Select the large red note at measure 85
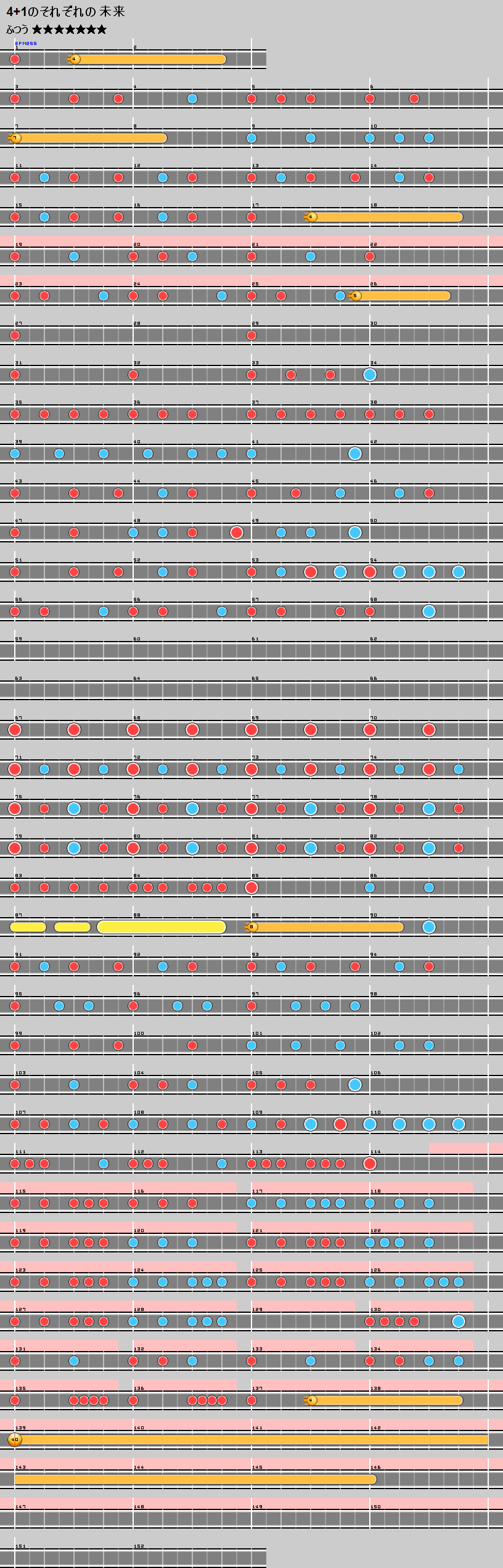Screen dimensions: 503x1568 pyautogui.click(x=251, y=888)
